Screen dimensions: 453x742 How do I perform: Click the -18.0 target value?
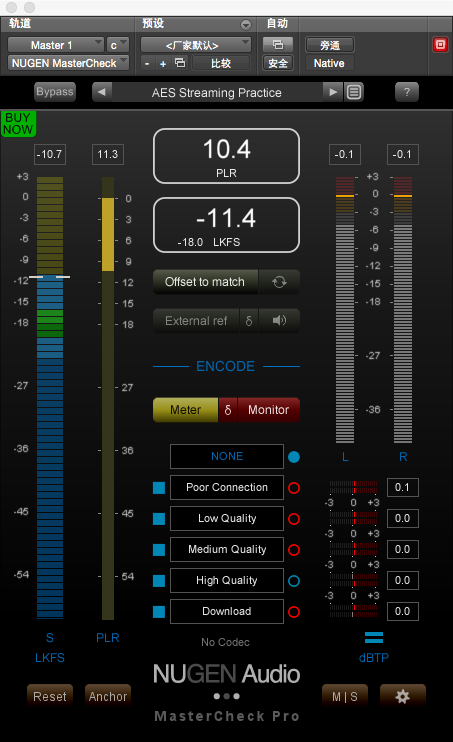pyautogui.click(x=190, y=242)
